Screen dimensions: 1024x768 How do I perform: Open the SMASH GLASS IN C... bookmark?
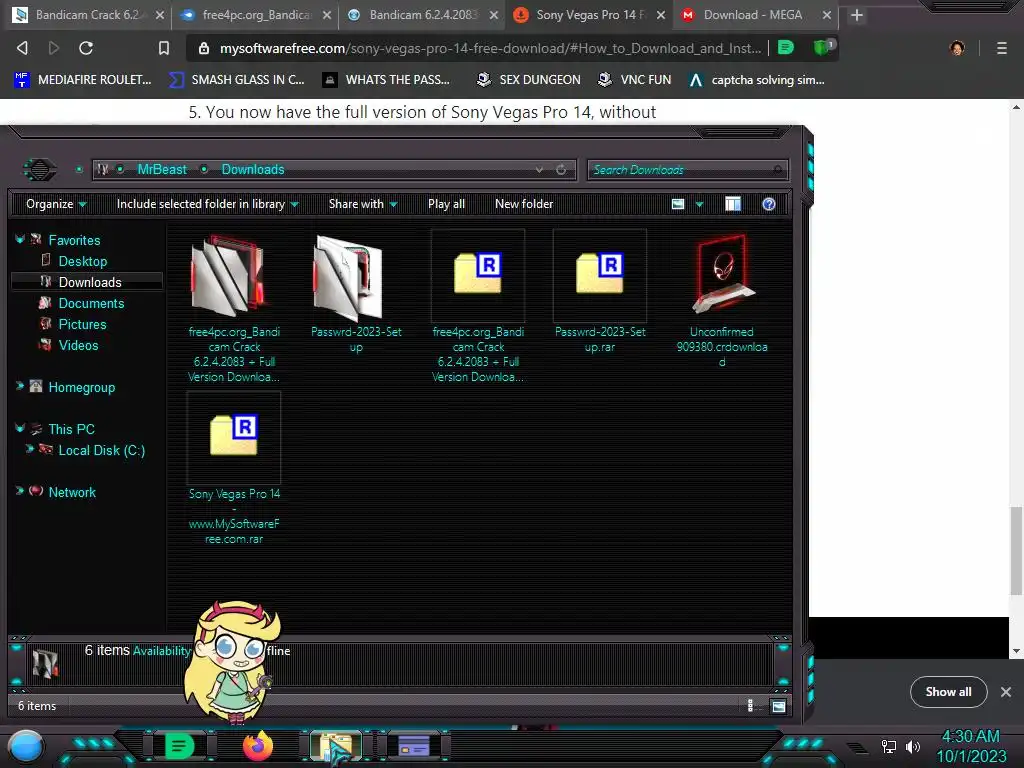236,80
